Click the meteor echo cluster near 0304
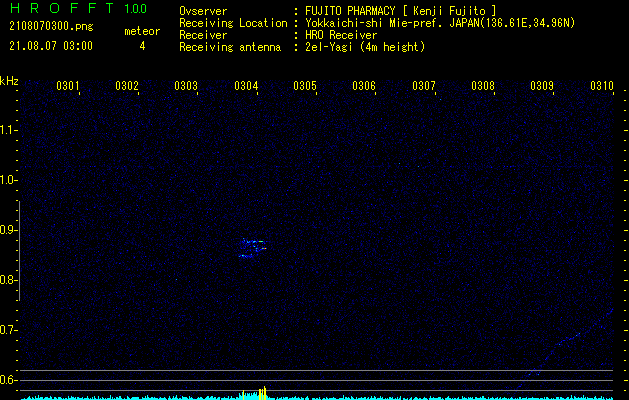Viewport: 629px width, 400px height. coord(253,248)
